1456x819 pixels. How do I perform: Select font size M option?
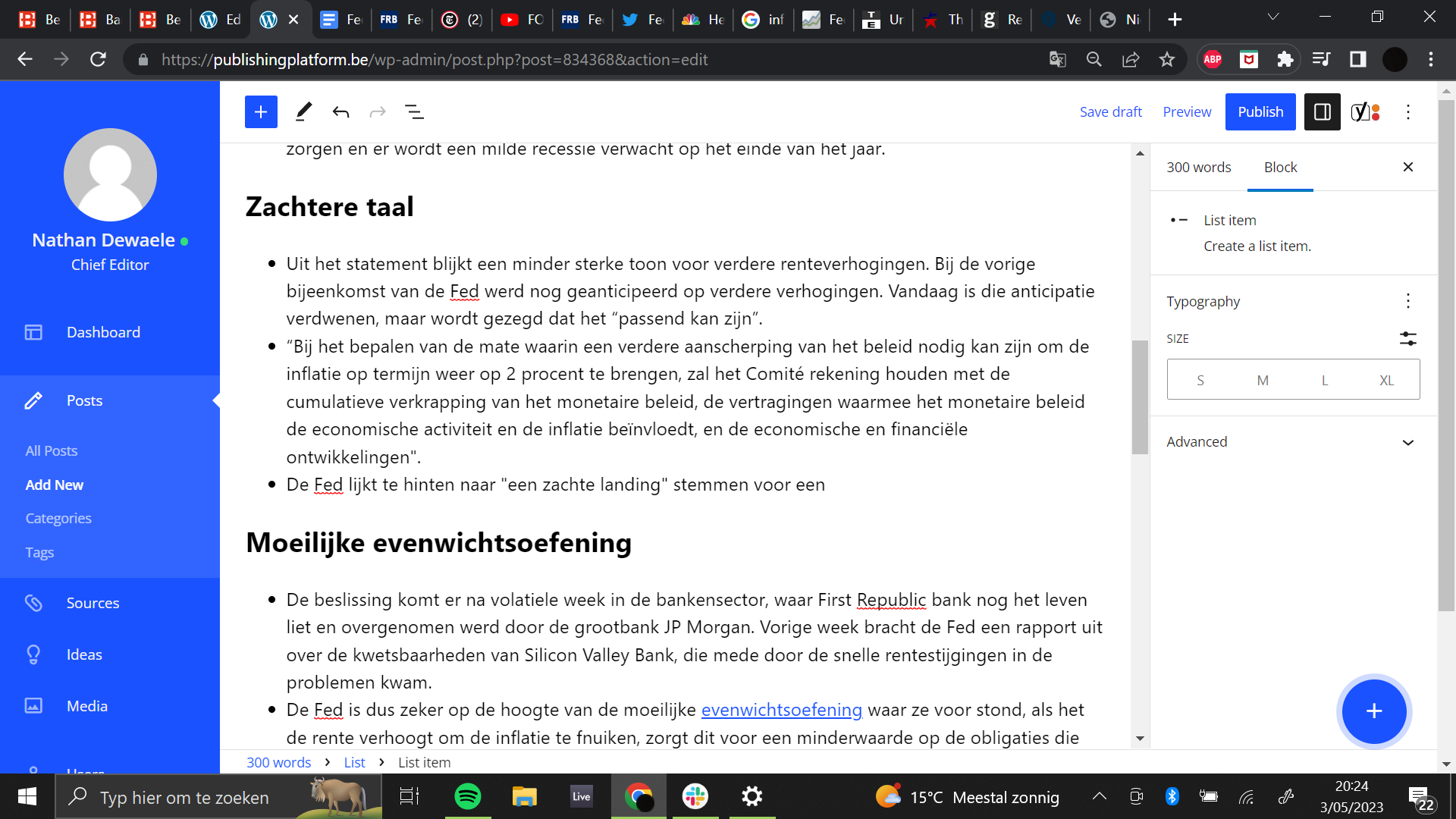click(x=1262, y=380)
